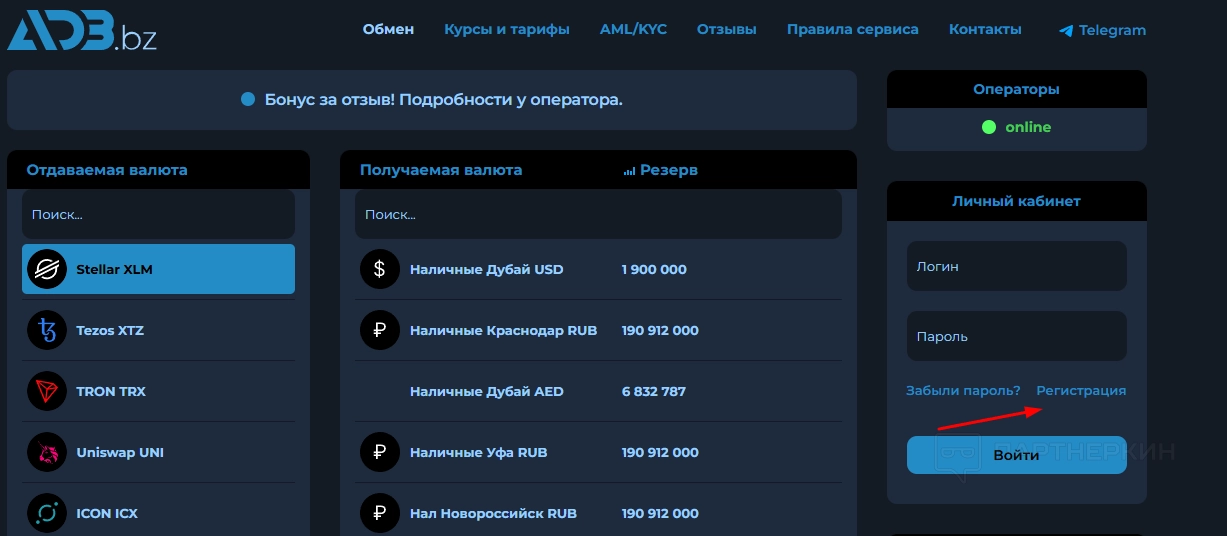This screenshot has width=1227, height=536.
Task: Open the Курсы и тарифы menu
Action: coord(507,29)
